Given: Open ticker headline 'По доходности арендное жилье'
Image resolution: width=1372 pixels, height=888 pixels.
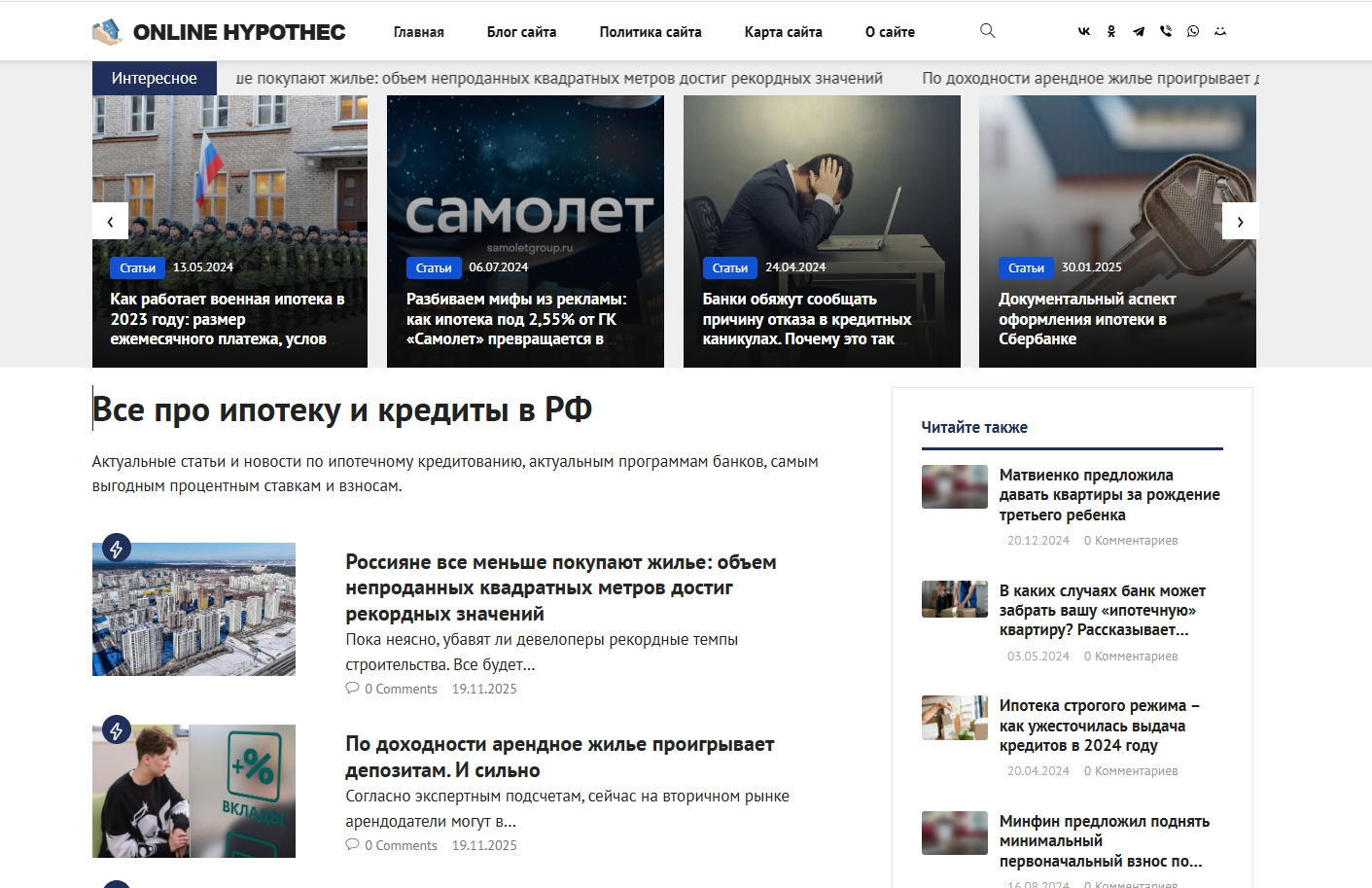Looking at the screenshot, I should click(x=1090, y=78).
